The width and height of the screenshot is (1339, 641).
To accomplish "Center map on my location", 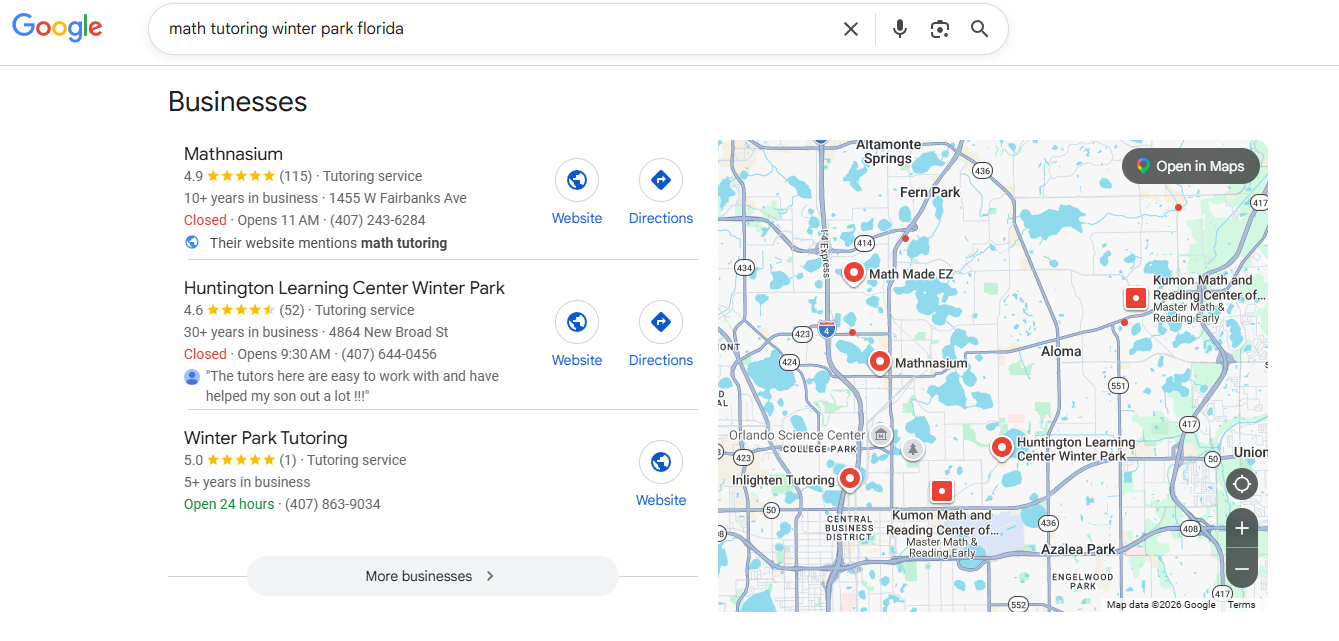I will (x=1241, y=484).
